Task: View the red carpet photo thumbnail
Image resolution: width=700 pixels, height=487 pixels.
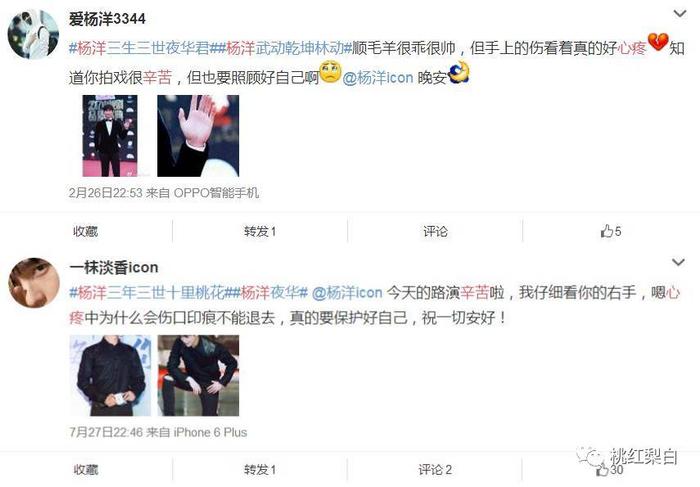Action: 110,136
